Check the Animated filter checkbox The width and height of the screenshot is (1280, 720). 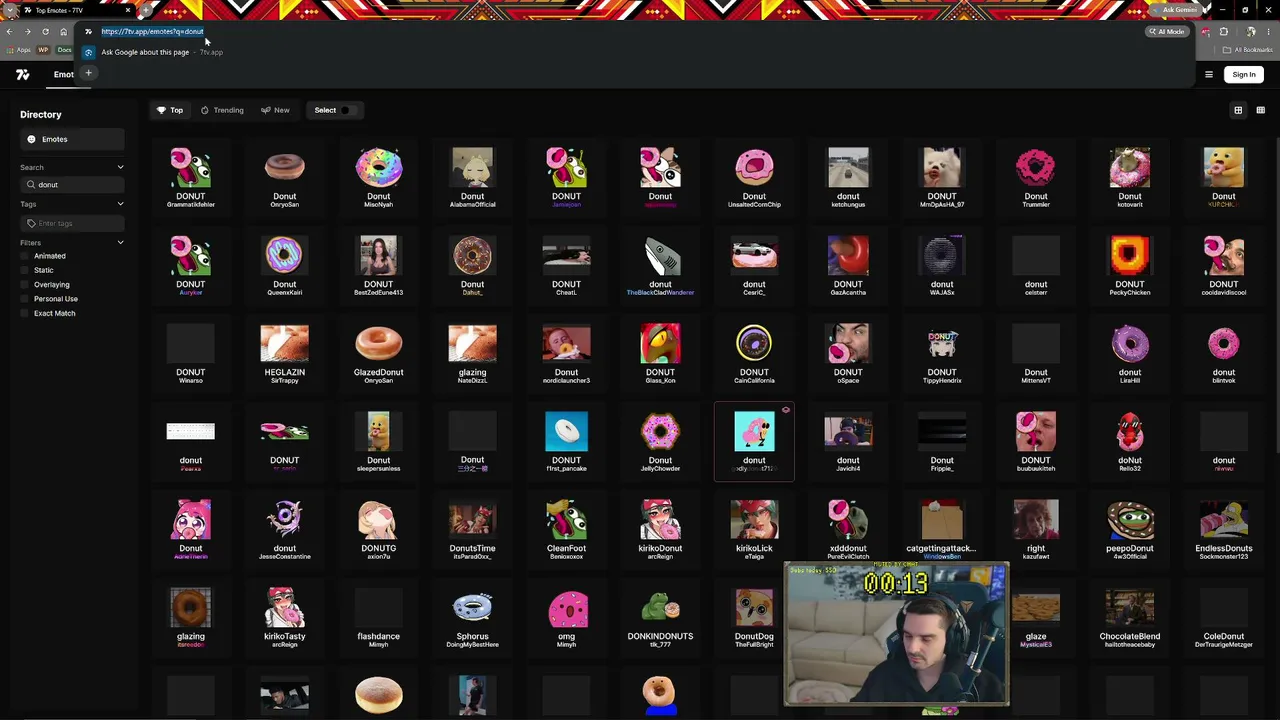25,256
